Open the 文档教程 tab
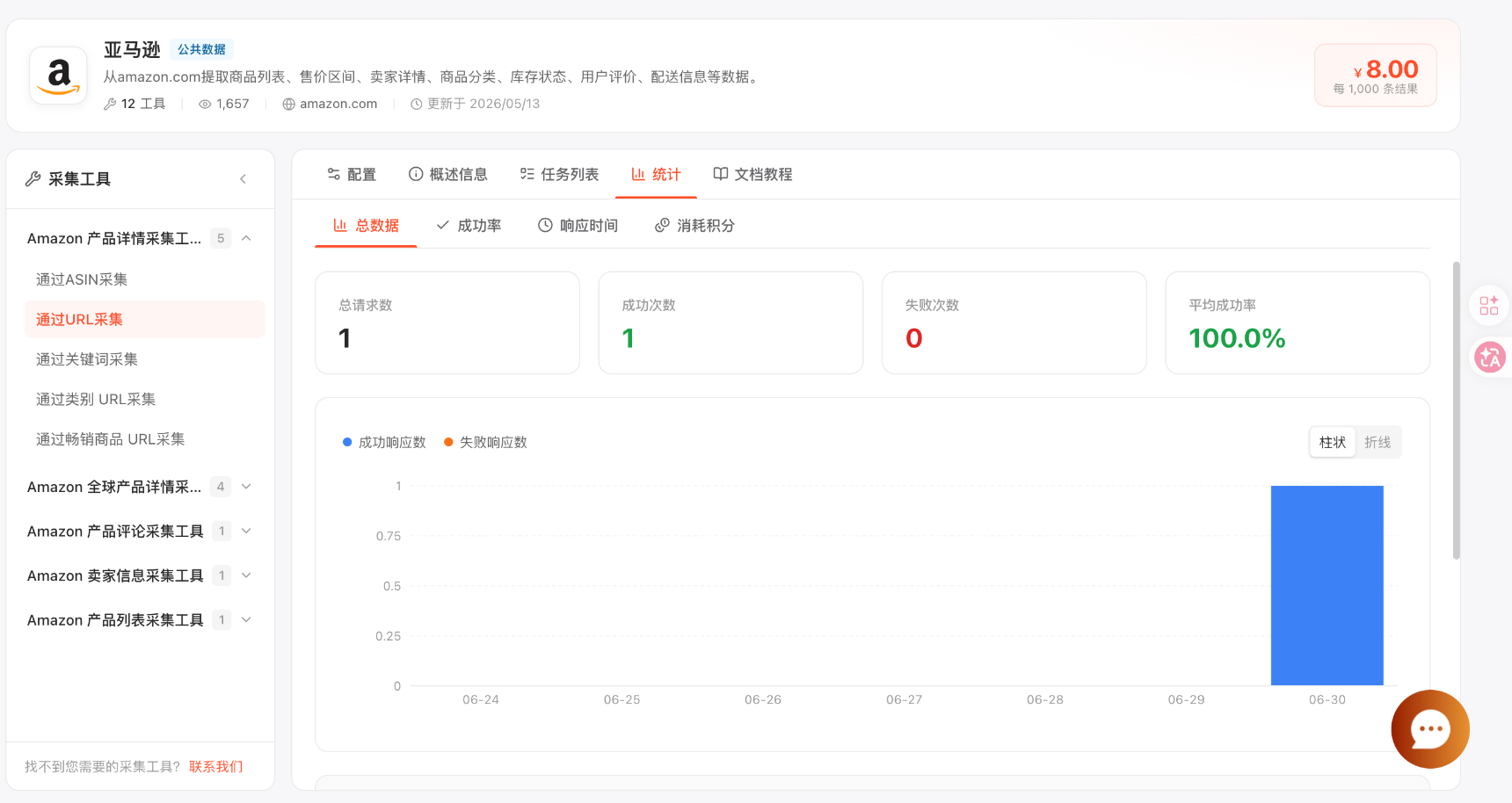 coord(752,174)
